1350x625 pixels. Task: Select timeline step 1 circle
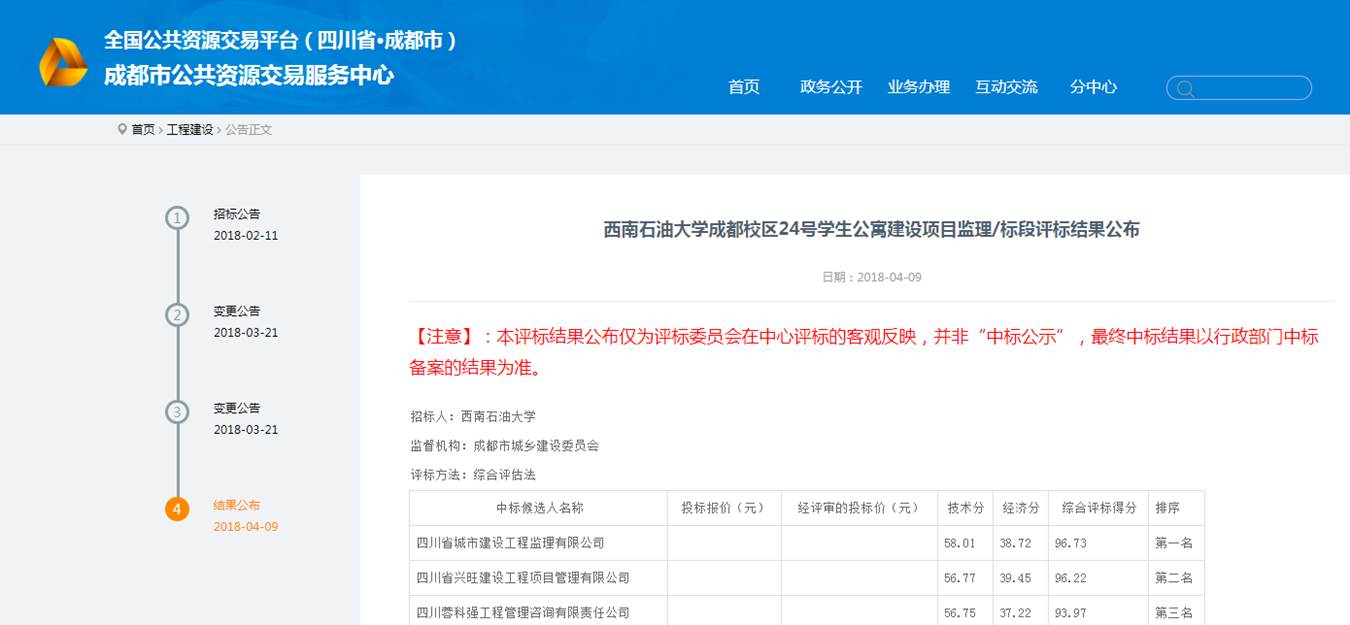tap(177, 218)
